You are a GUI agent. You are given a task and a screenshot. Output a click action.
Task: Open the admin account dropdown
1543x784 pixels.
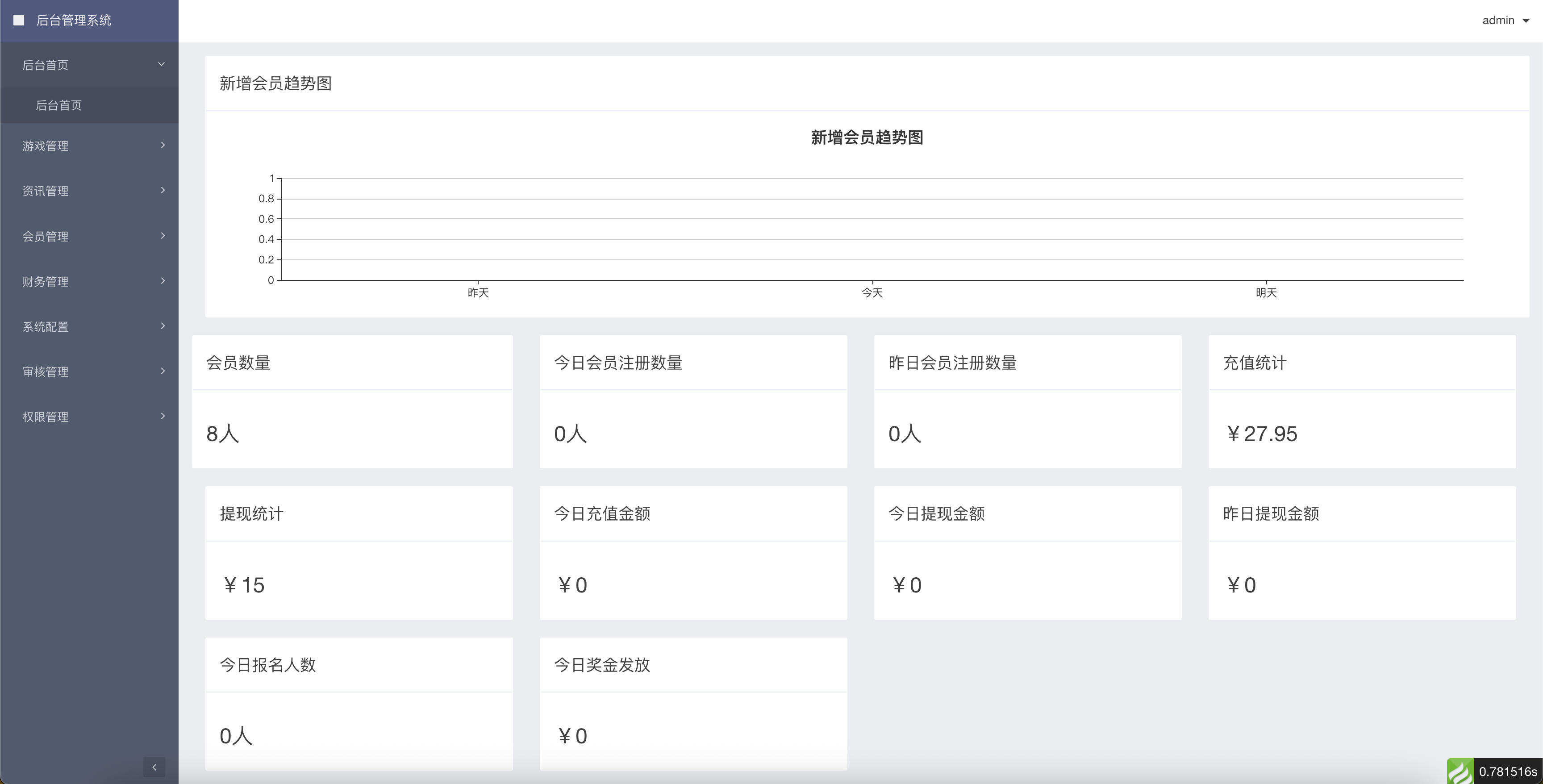pos(1527,20)
